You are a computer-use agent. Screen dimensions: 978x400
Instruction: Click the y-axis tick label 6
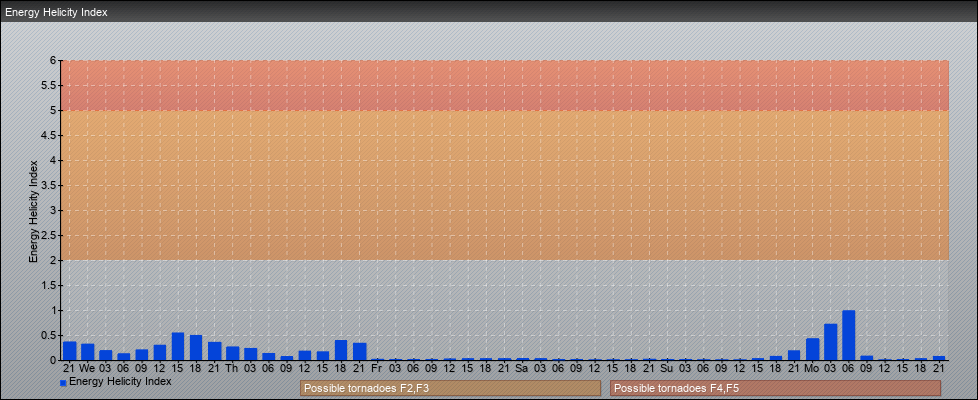53,60
